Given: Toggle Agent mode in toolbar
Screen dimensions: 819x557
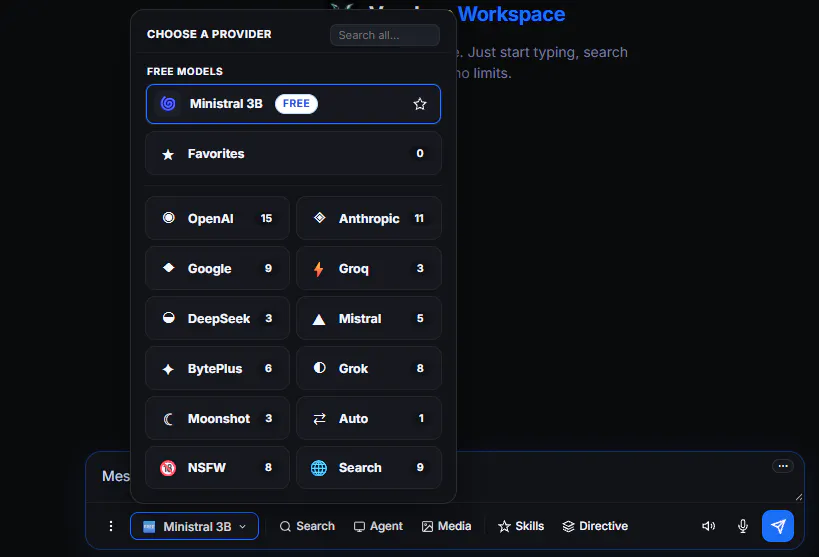Looking at the screenshot, I should point(378,526).
